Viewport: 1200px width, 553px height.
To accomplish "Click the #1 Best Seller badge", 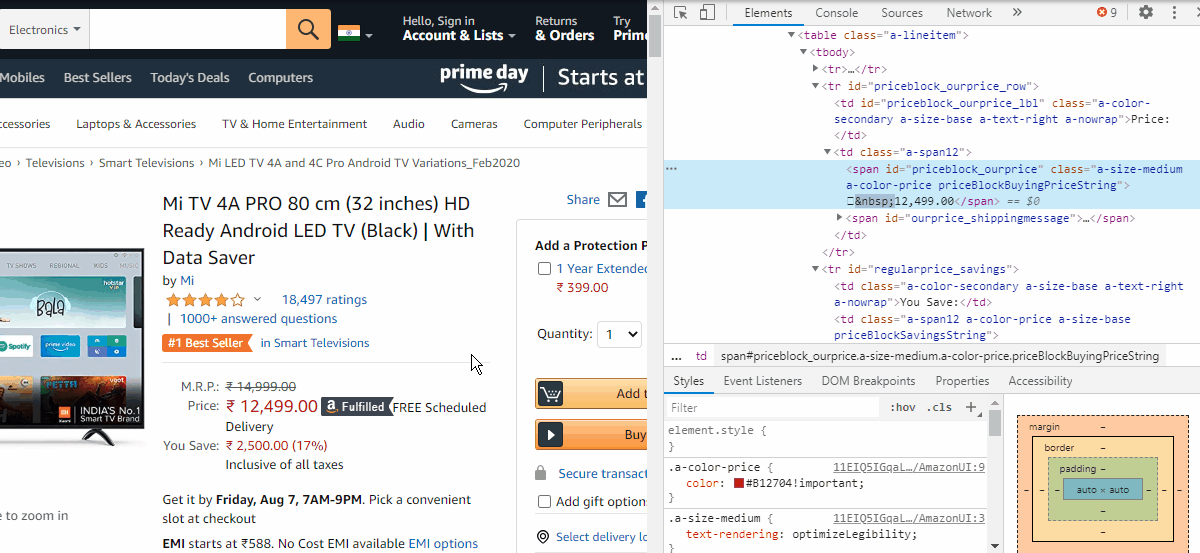I will click(x=207, y=342).
